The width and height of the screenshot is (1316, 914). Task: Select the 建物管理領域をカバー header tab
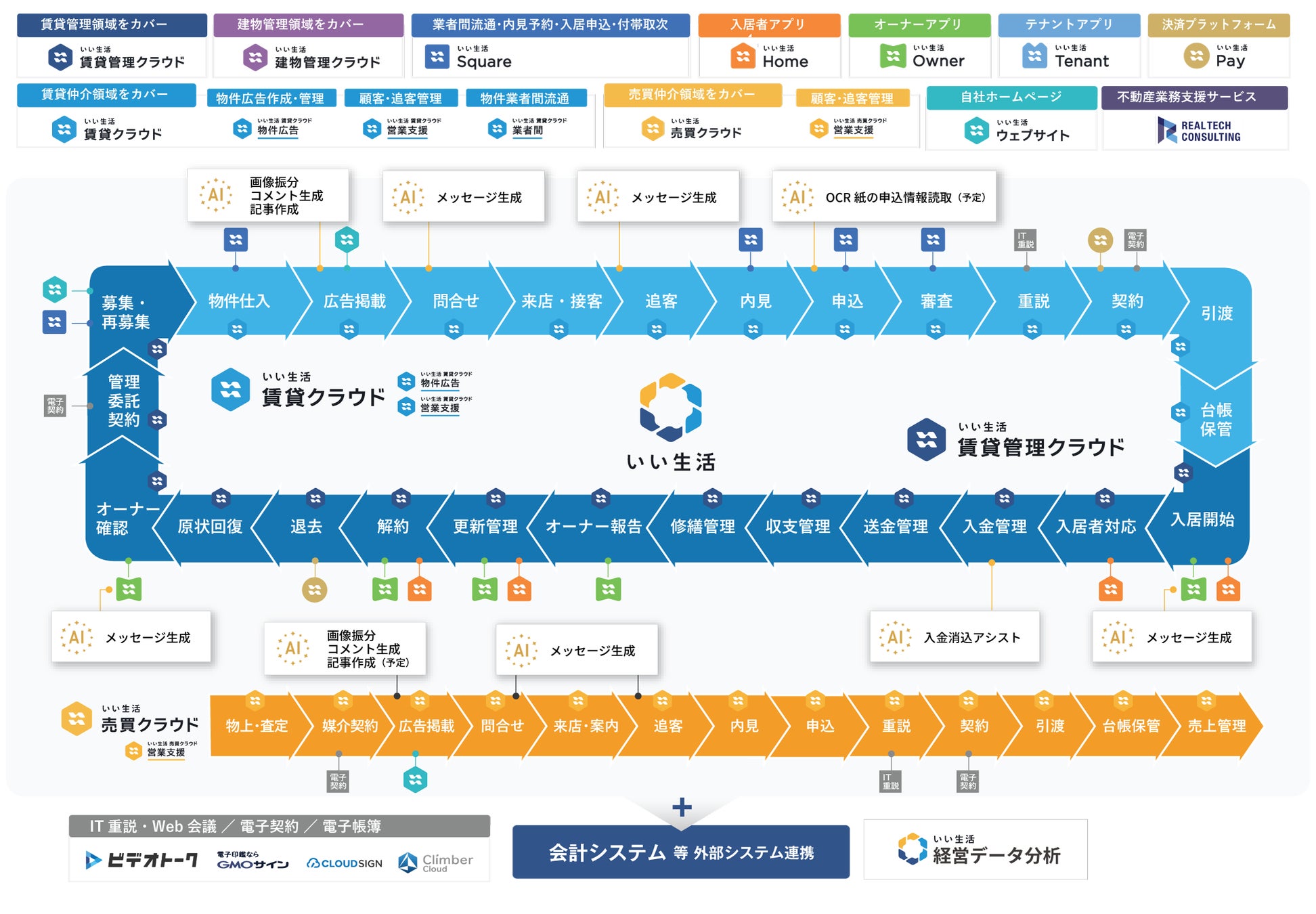(309, 25)
